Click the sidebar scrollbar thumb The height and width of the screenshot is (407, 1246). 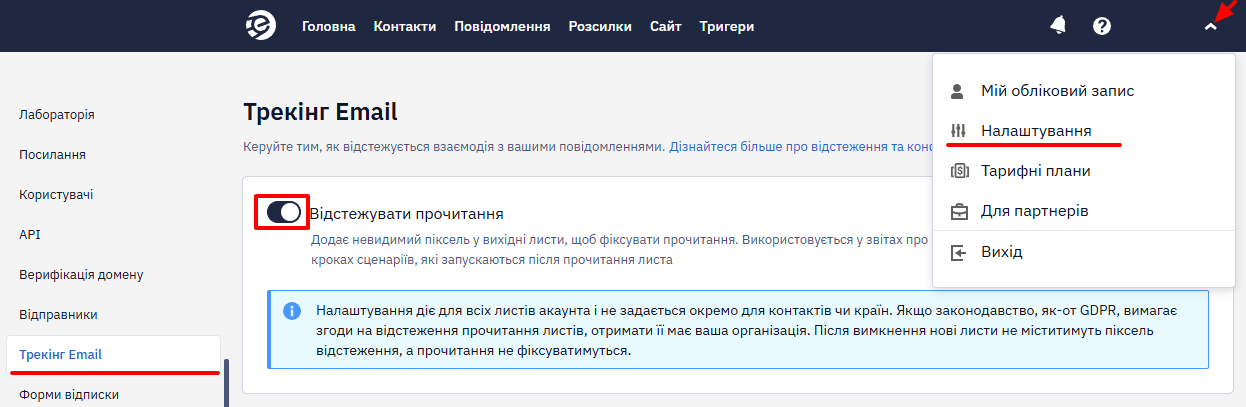(226, 383)
